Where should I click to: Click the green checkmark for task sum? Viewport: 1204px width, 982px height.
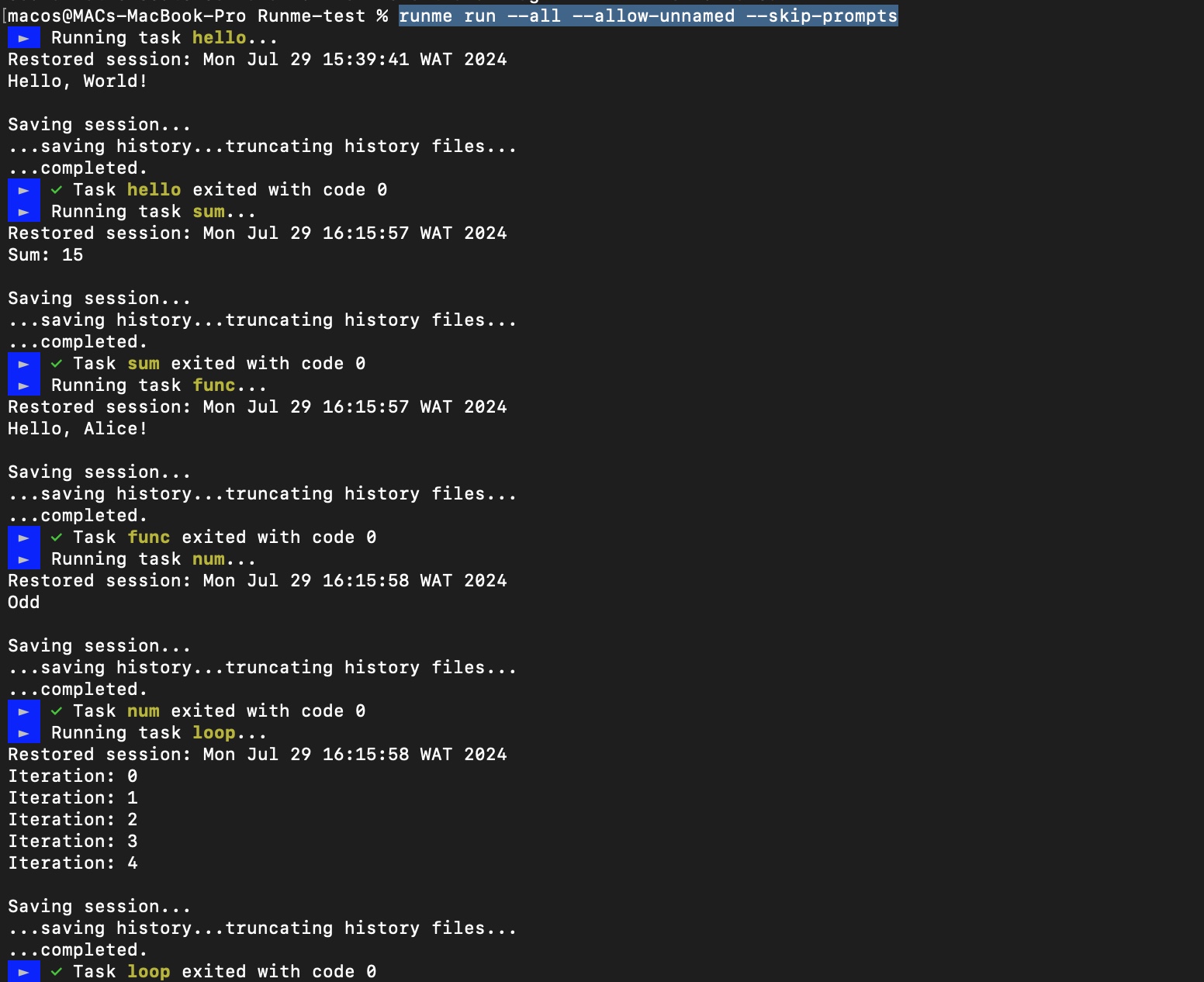(x=57, y=364)
